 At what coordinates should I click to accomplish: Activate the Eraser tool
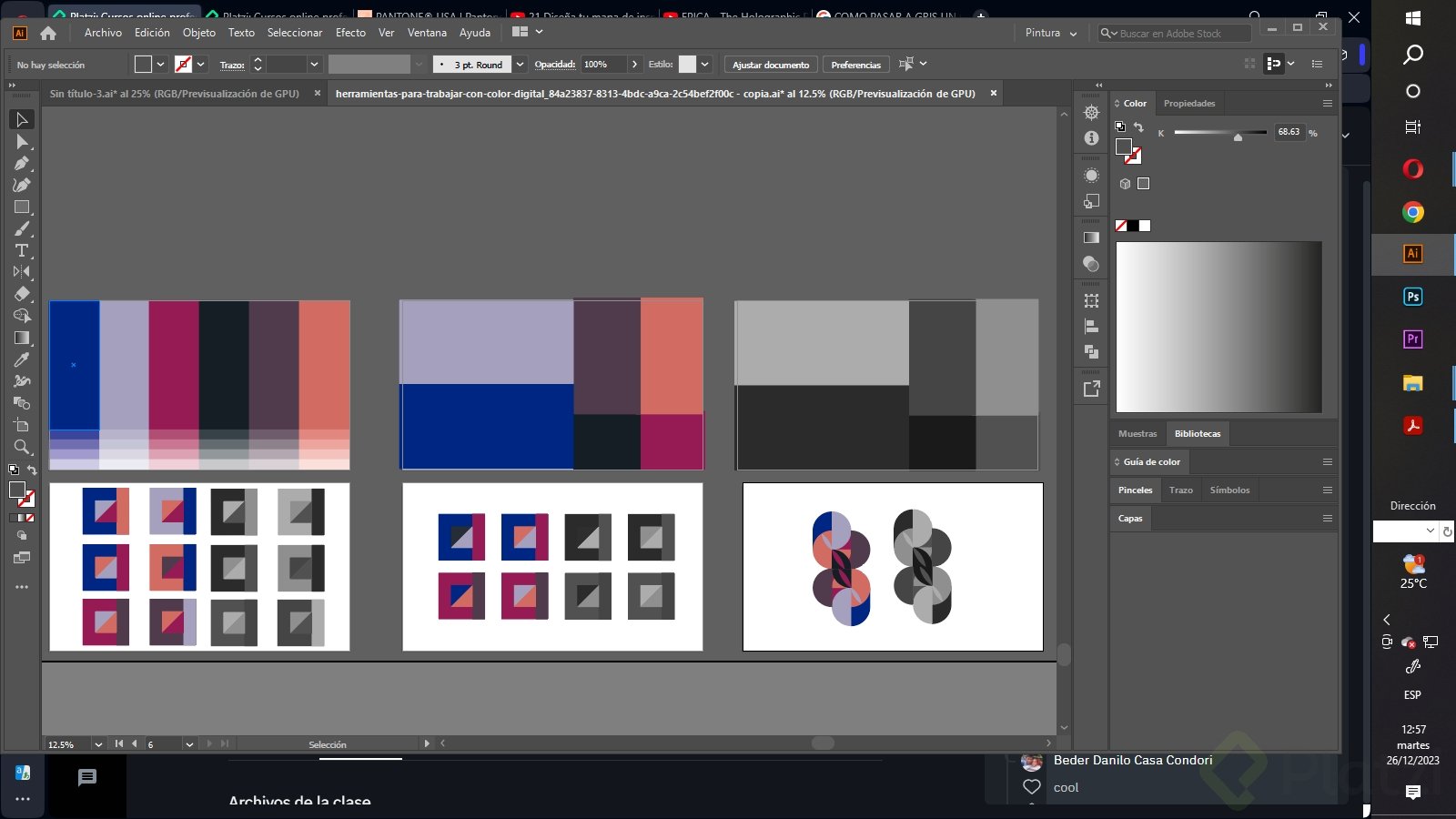(22, 294)
